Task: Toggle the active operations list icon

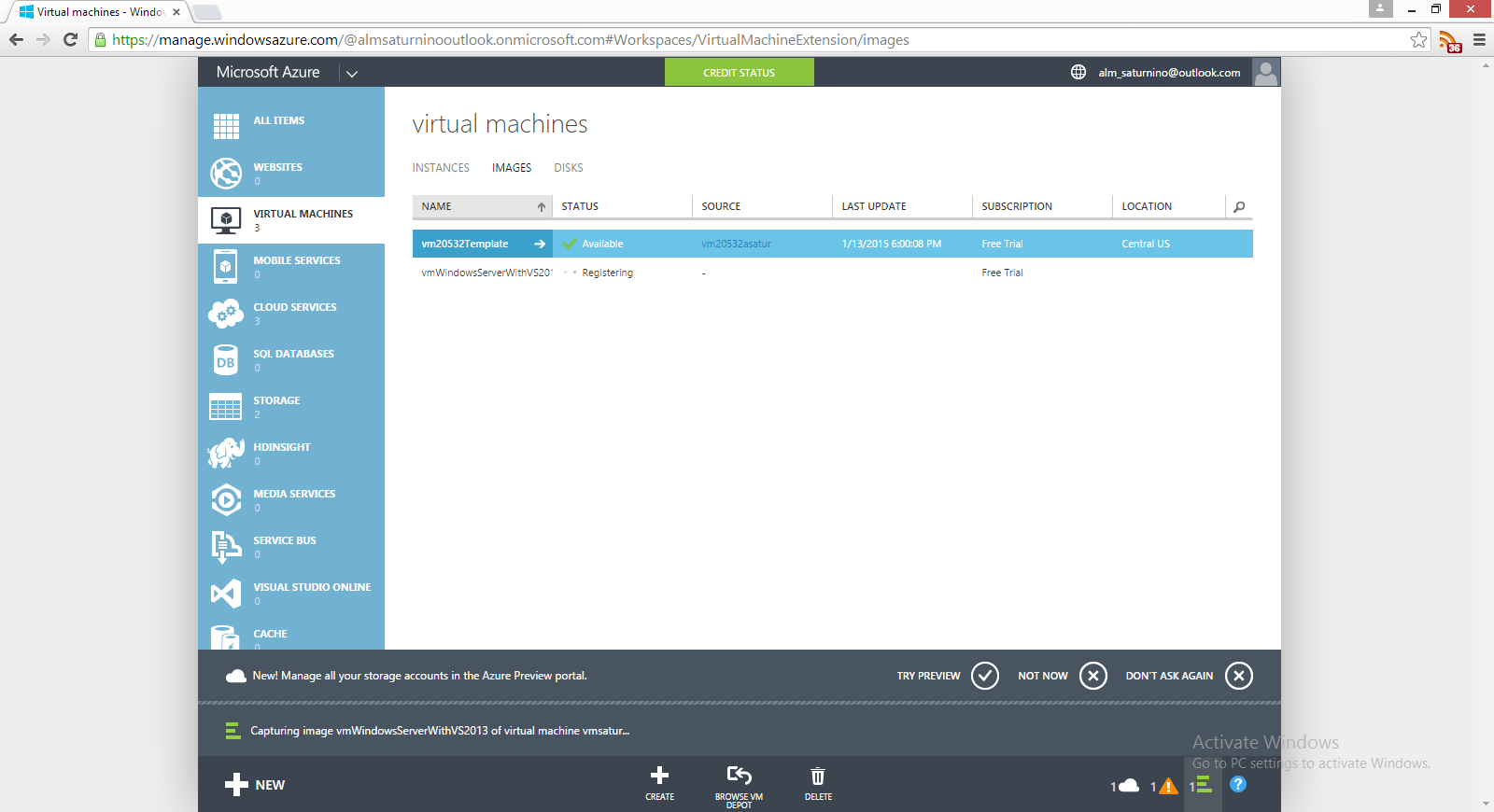Action: coord(1204,785)
